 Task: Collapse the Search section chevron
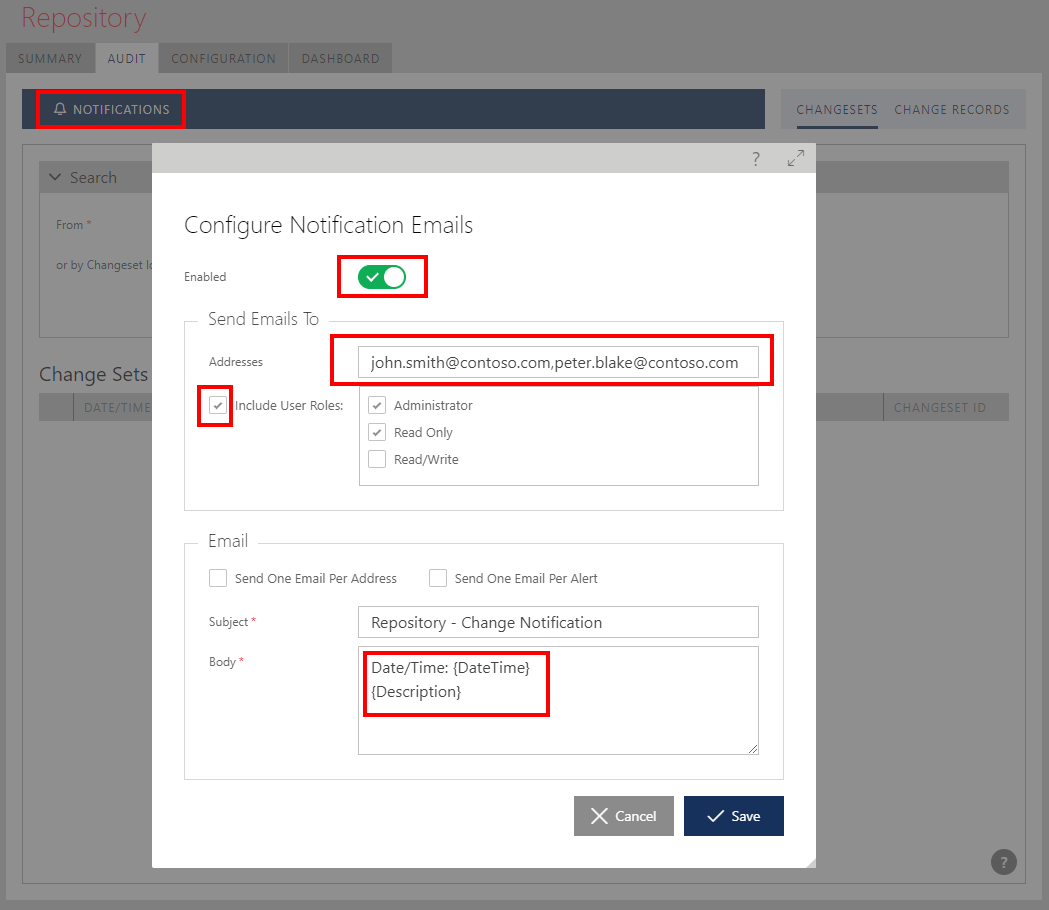pyautogui.click(x=55, y=177)
